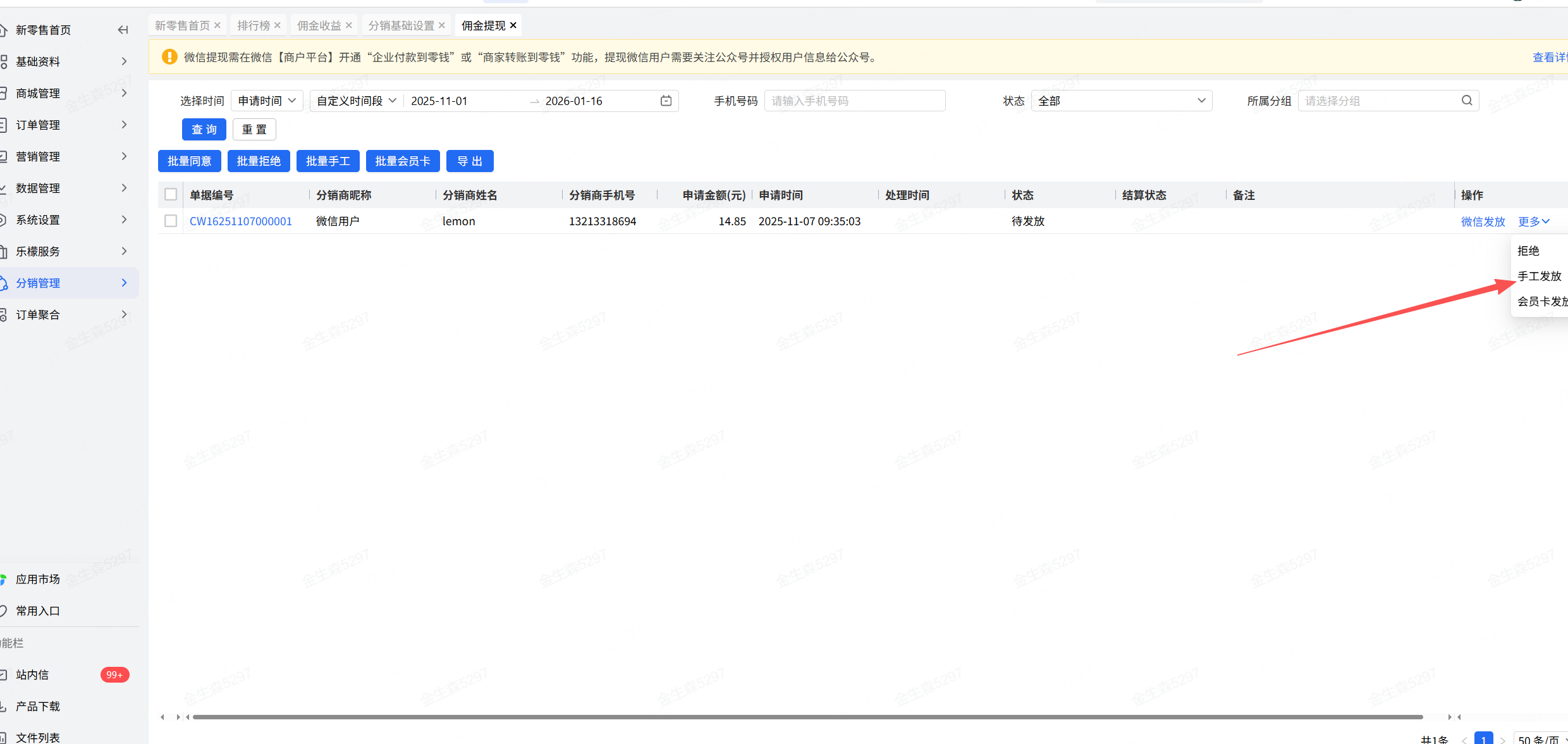The image size is (1568, 744).
Task: Expand the 更多 actions dropdown
Action: point(1534,221)
